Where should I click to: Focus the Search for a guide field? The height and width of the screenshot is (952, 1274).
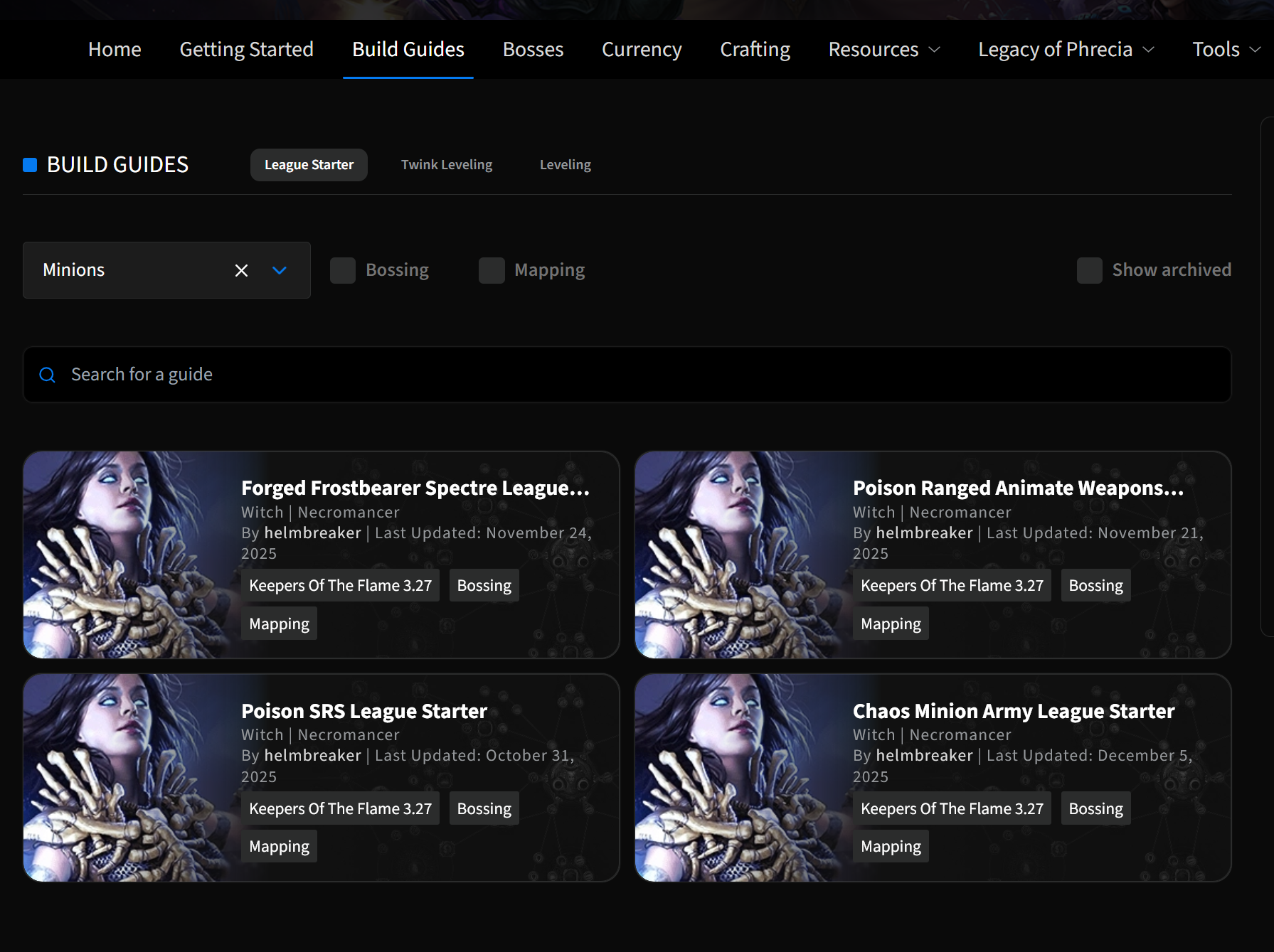click(627, 375)
